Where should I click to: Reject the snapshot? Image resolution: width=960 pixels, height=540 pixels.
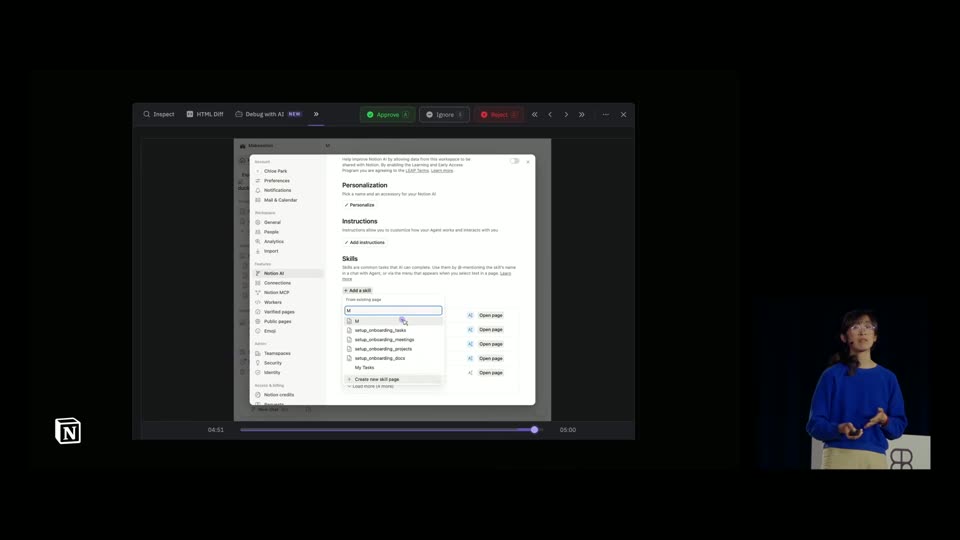(499, 114)
